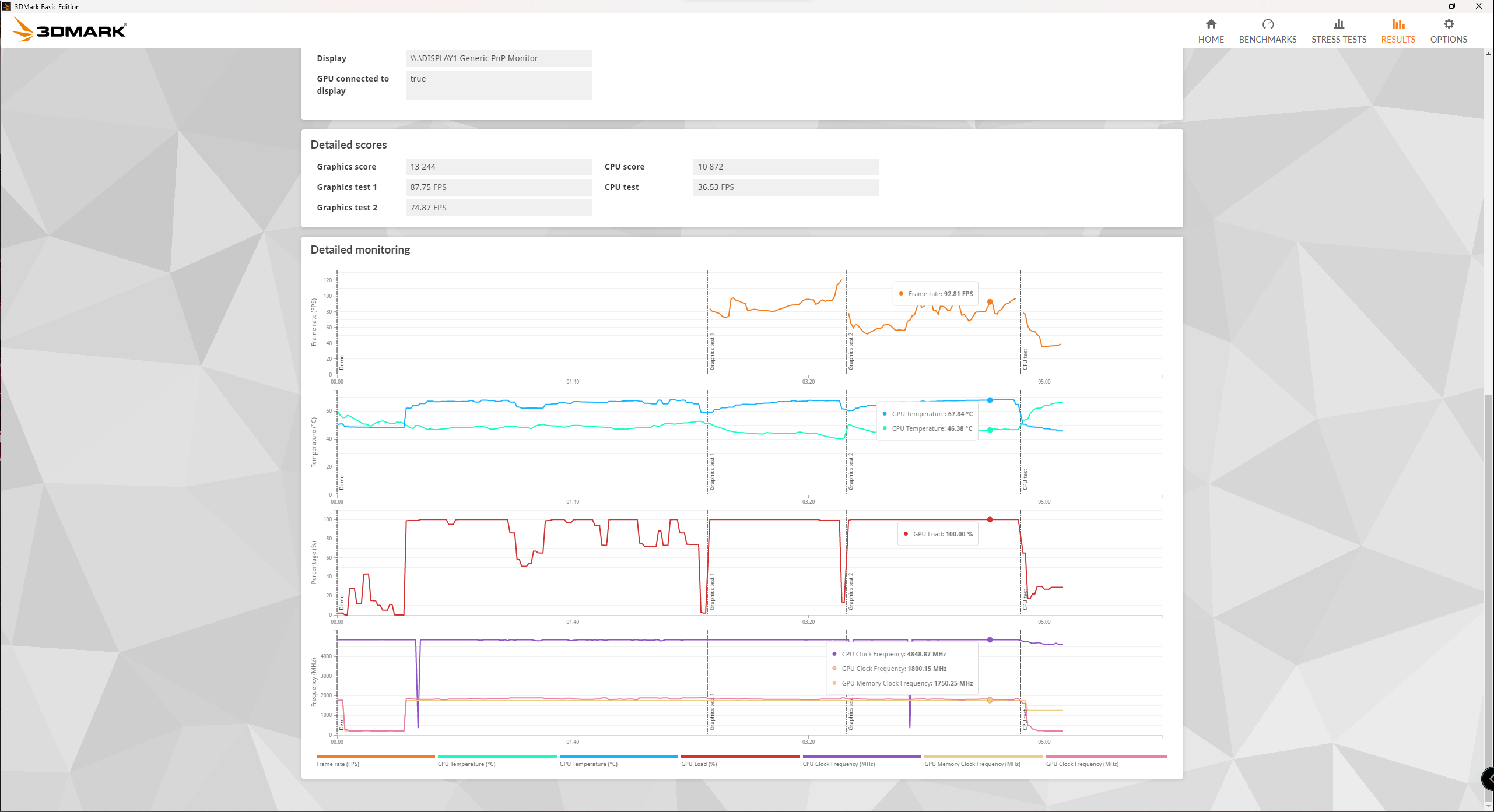
Task: Go to Stress Tests bar-chart icon
Action: coord(1338,24)
